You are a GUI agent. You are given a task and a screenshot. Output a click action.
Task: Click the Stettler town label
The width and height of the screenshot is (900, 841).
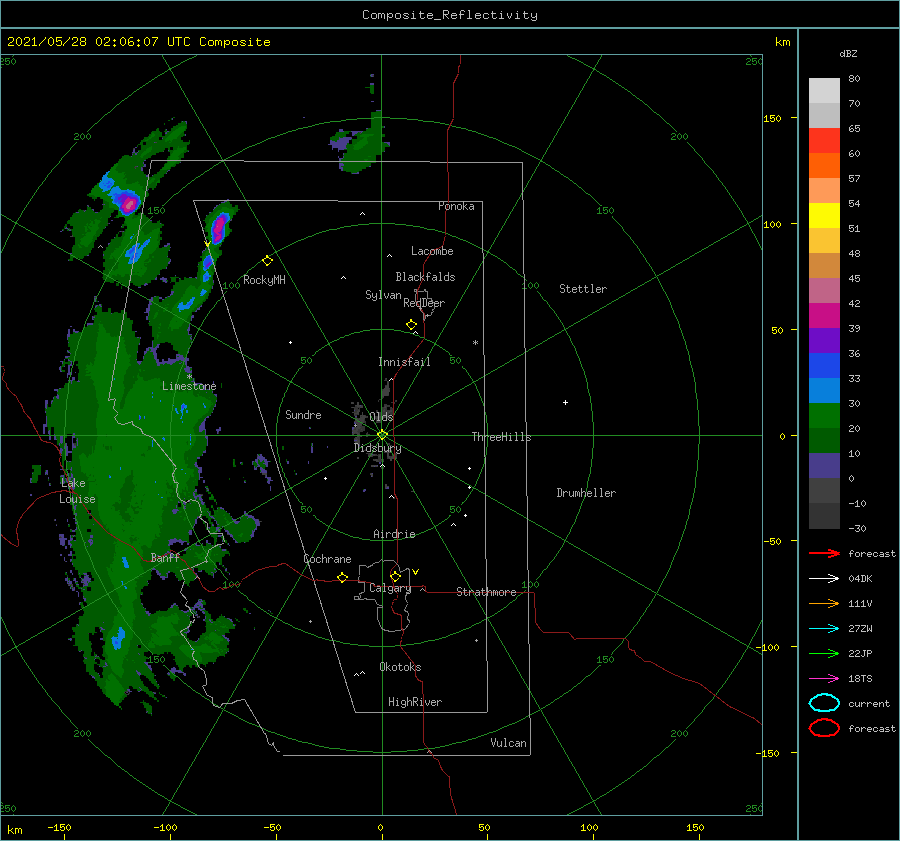583,289
